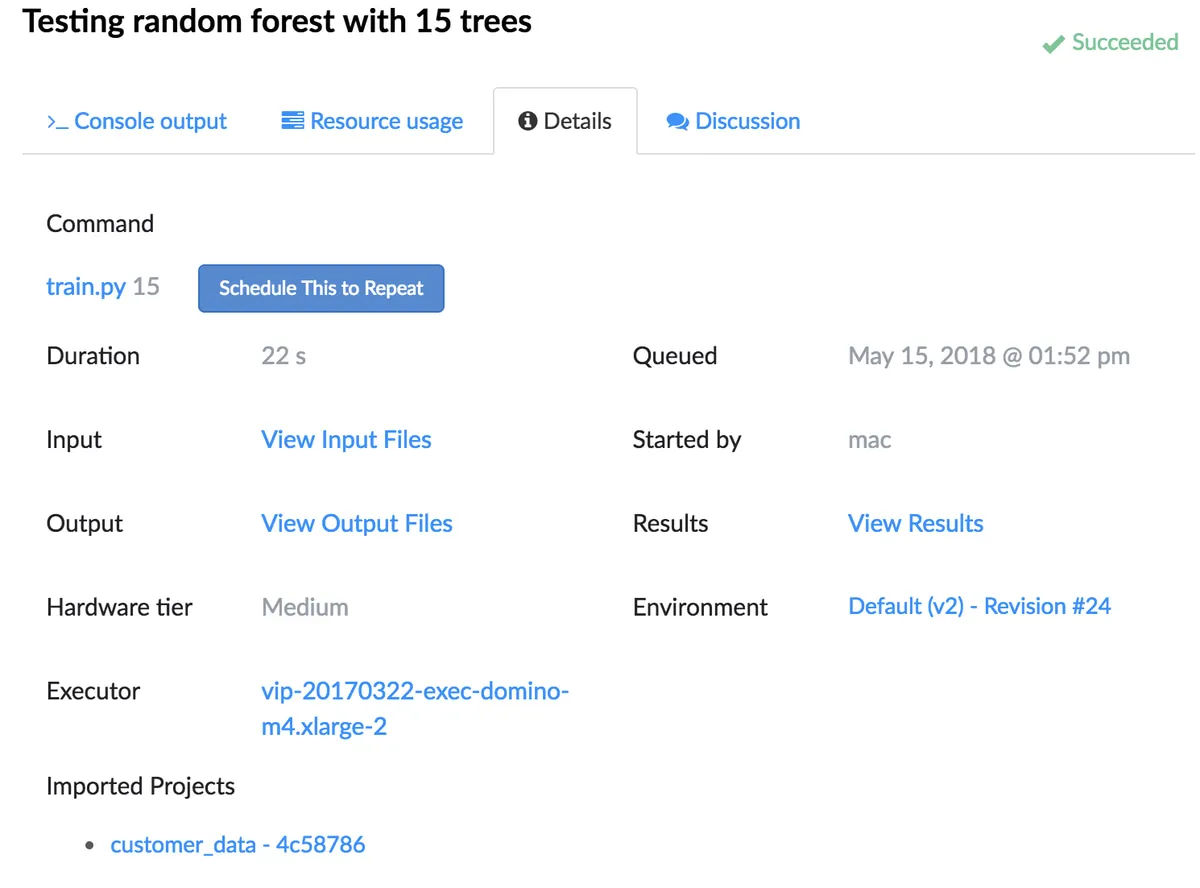The height and width of the screenshot is (888, 1200).
Task: Click the Discussion speech bubbles icon
Action: (677, 122)
